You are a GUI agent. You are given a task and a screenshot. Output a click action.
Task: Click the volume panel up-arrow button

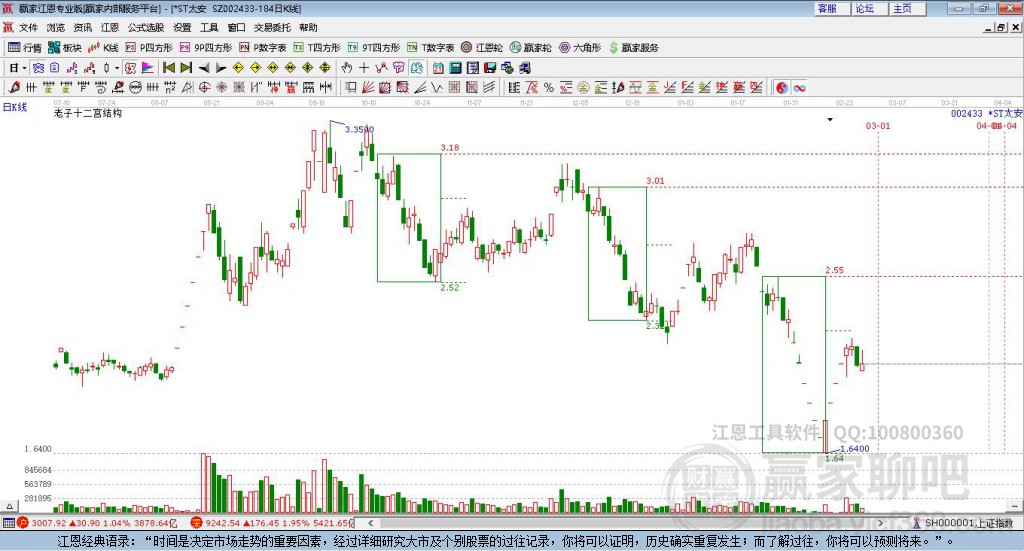(x=9, y=506)
